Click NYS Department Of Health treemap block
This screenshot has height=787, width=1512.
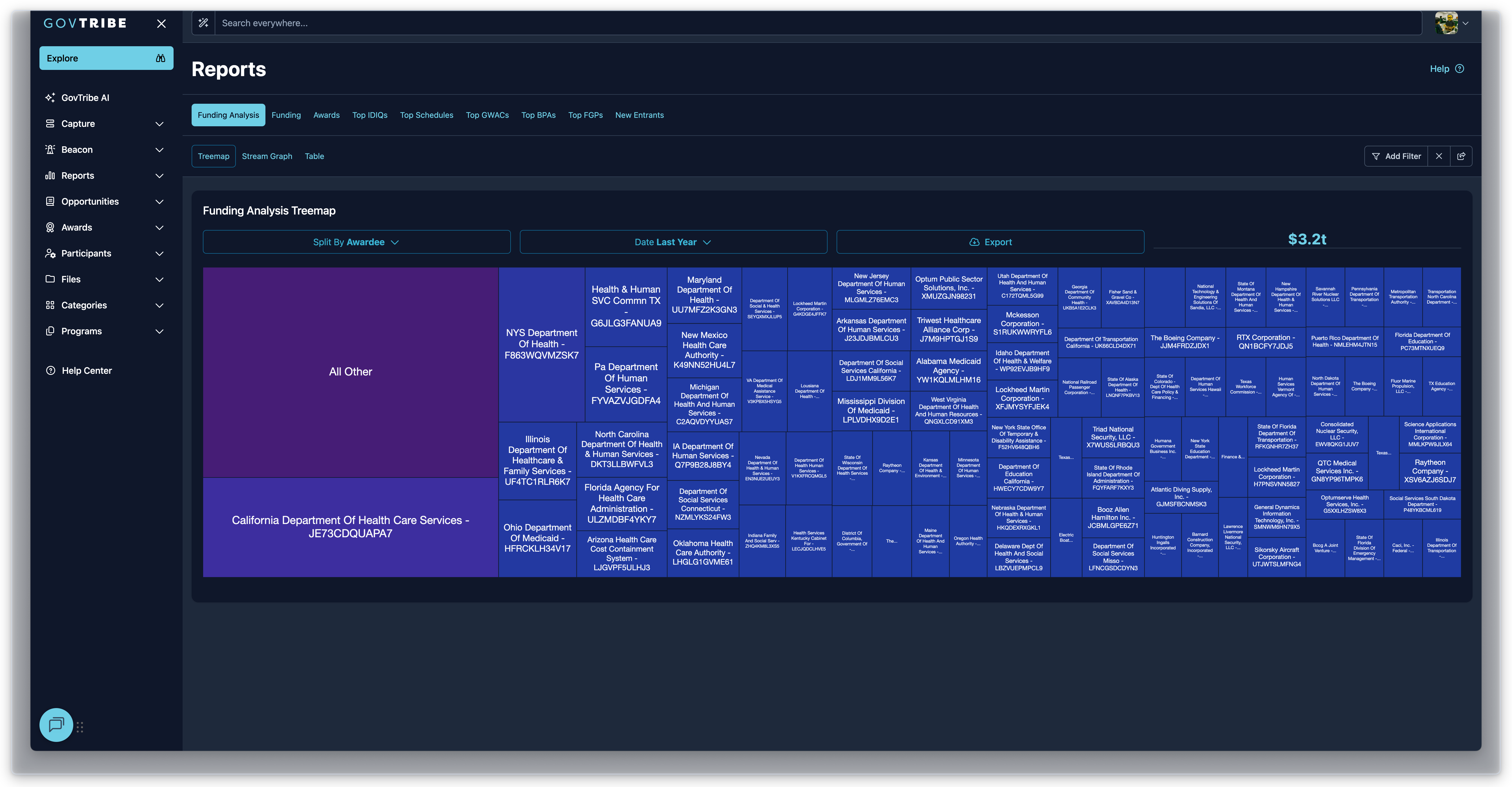tap(541, 344)
